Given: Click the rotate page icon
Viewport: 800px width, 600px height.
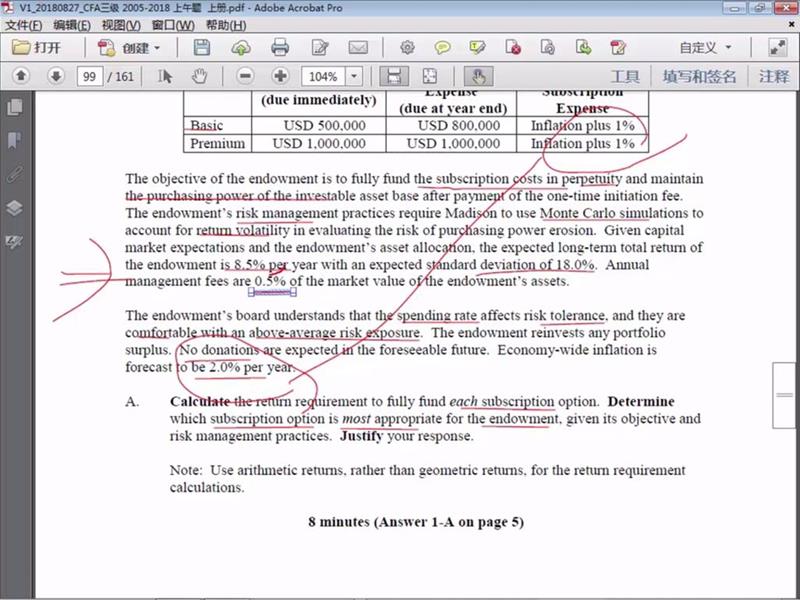Looking at the screenshot, I should [547, 47].
